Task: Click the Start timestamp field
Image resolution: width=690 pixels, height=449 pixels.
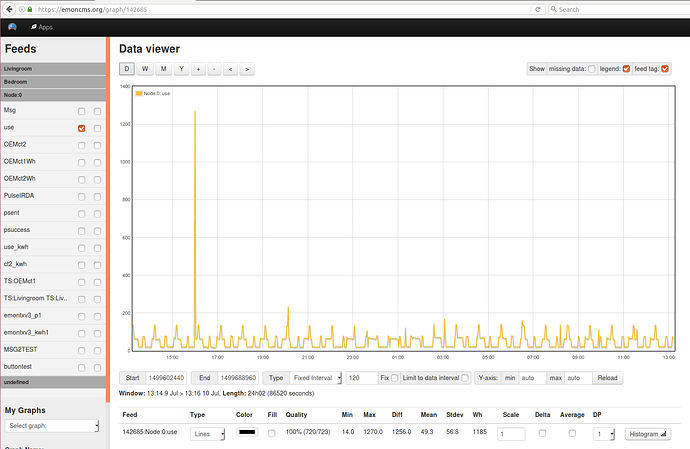Action: click(166, 378)
